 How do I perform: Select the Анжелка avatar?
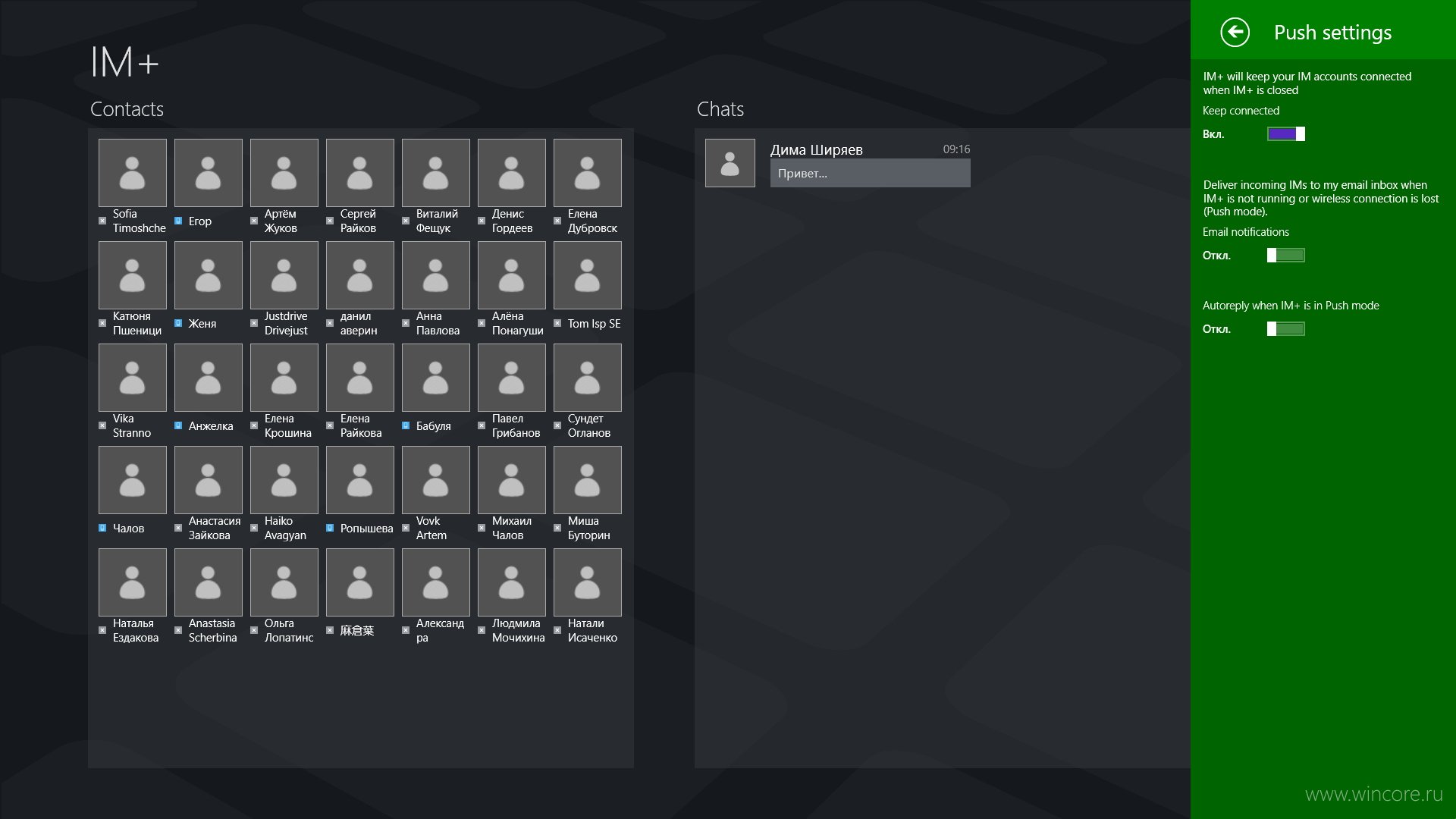click(x=209, y=378)
